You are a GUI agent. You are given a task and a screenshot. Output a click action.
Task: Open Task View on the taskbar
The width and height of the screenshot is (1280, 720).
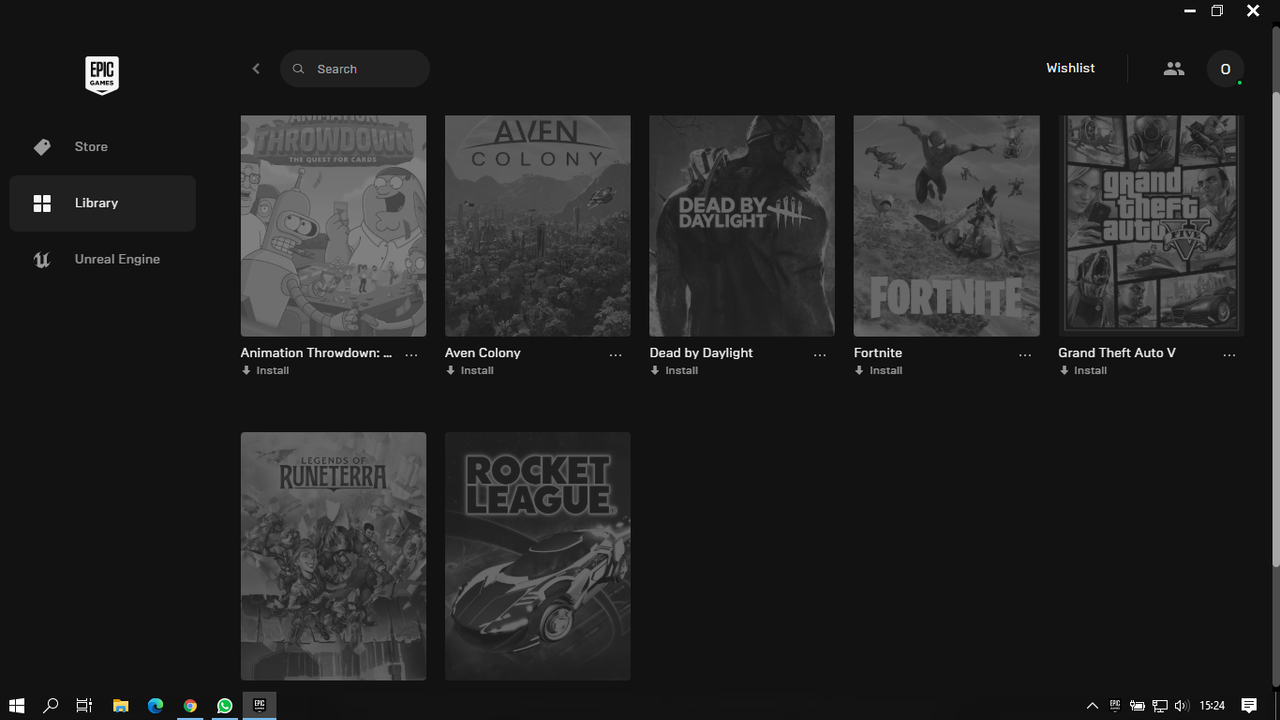(x=85, y=705)
